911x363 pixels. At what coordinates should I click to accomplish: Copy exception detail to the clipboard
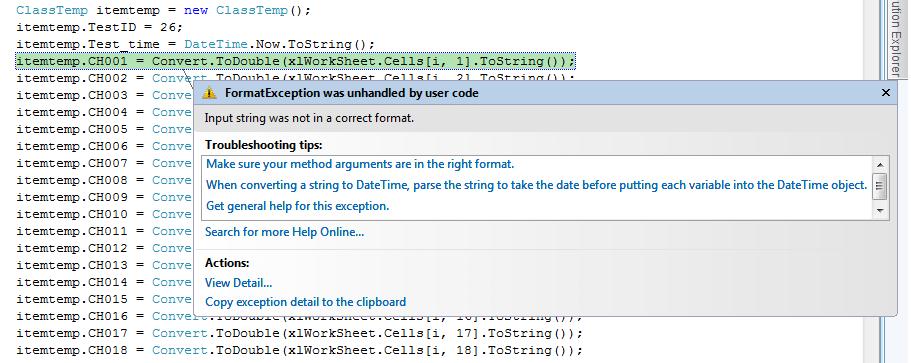pyautogui.click(x=306, y=302)
